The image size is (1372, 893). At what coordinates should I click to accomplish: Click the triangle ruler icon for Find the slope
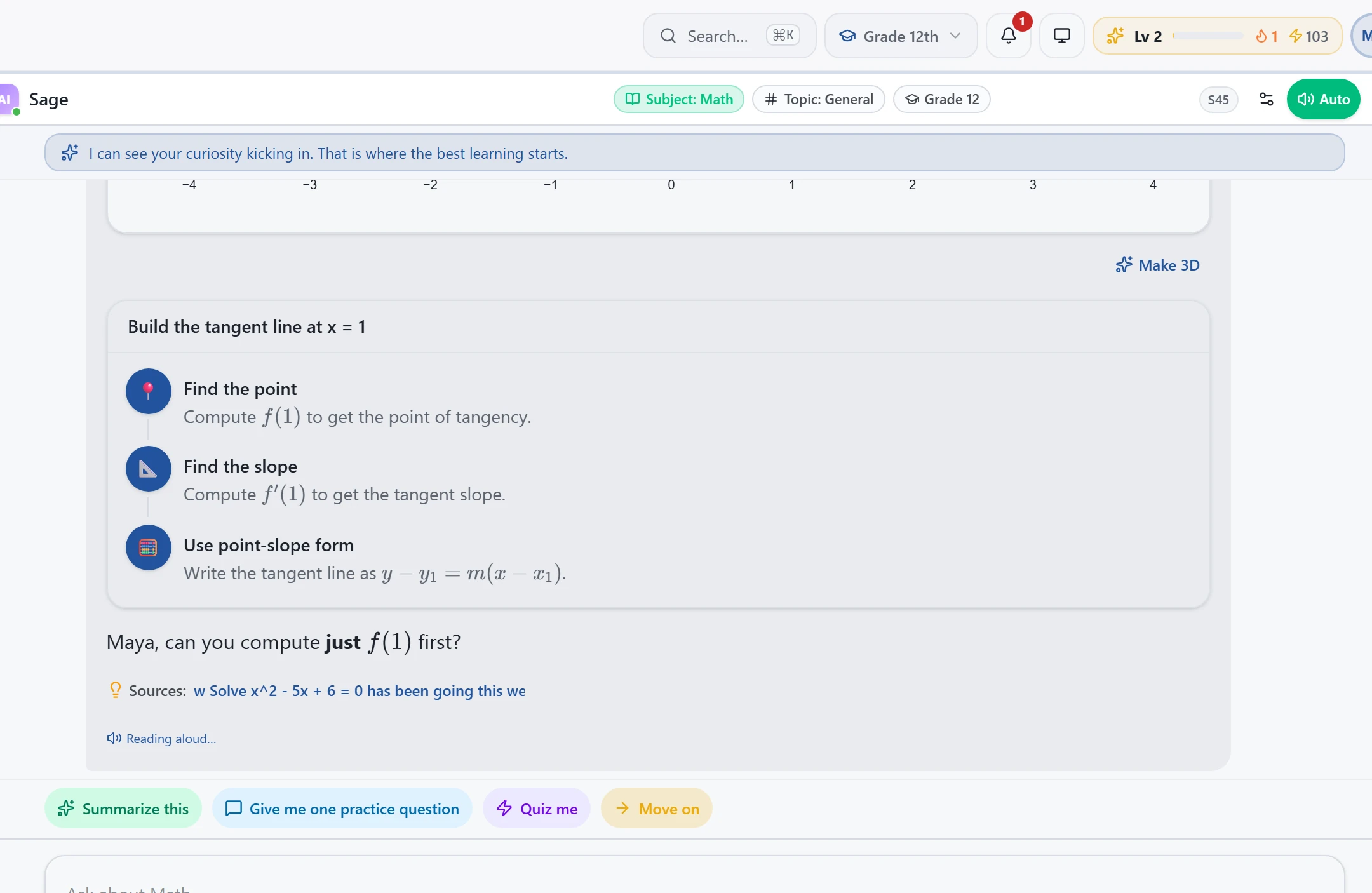(149, 469)
